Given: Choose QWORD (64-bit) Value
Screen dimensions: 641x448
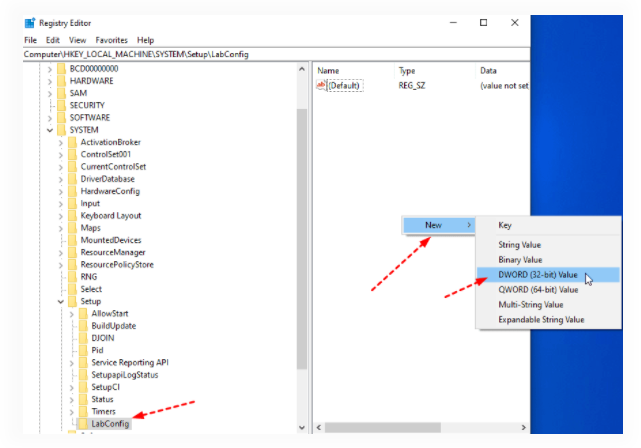Looking at the screenshot, I should point(548,290).
